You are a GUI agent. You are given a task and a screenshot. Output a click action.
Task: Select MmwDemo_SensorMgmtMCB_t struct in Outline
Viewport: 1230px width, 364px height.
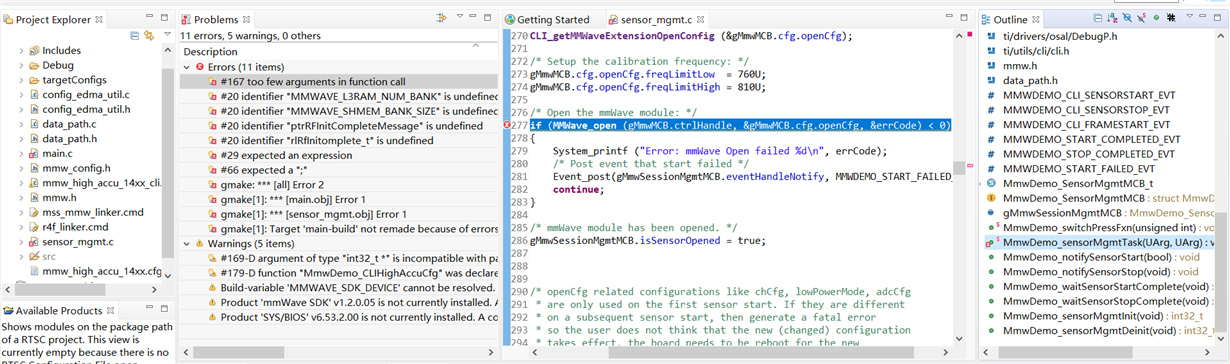1078,184
